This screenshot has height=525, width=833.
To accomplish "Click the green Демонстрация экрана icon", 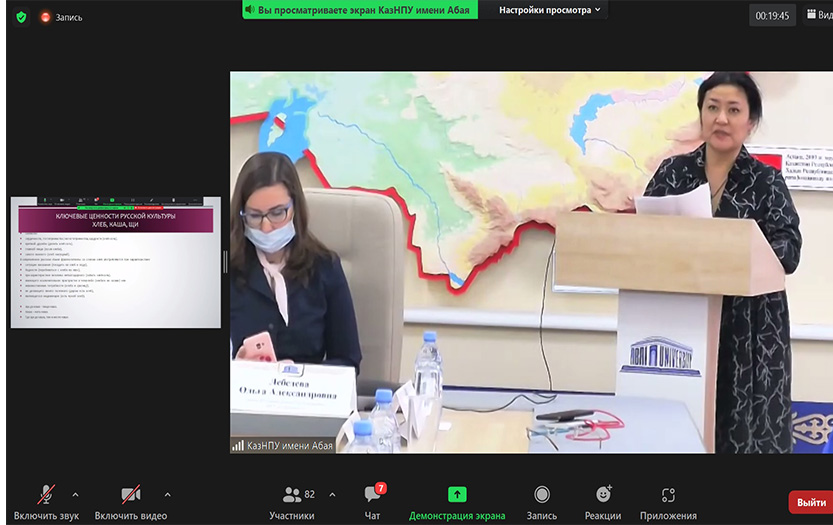I will click(457, 494).
